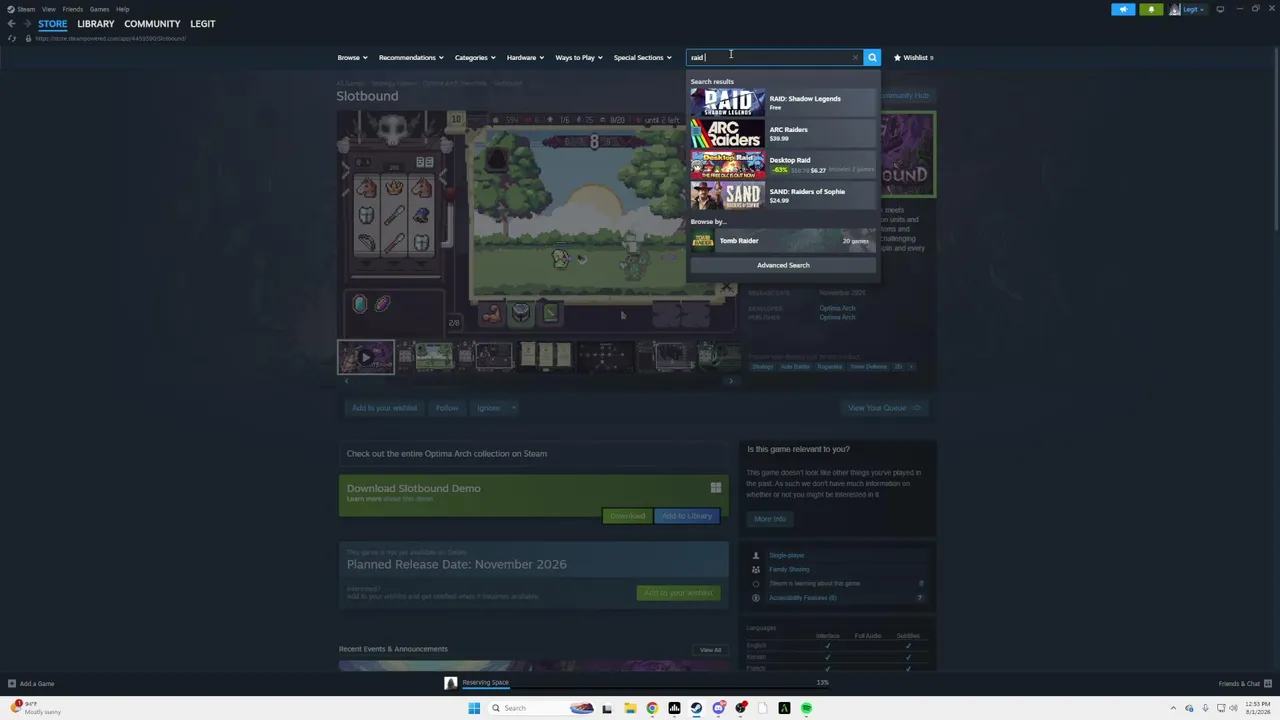The image size is (1280, 720).
Task: Select Desktop Raid from search results
Action: coord(783,164)
